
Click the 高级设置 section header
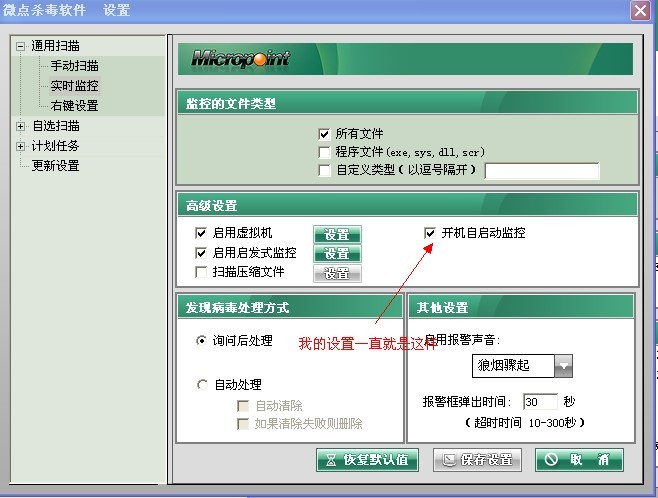(x=407, y=206)
